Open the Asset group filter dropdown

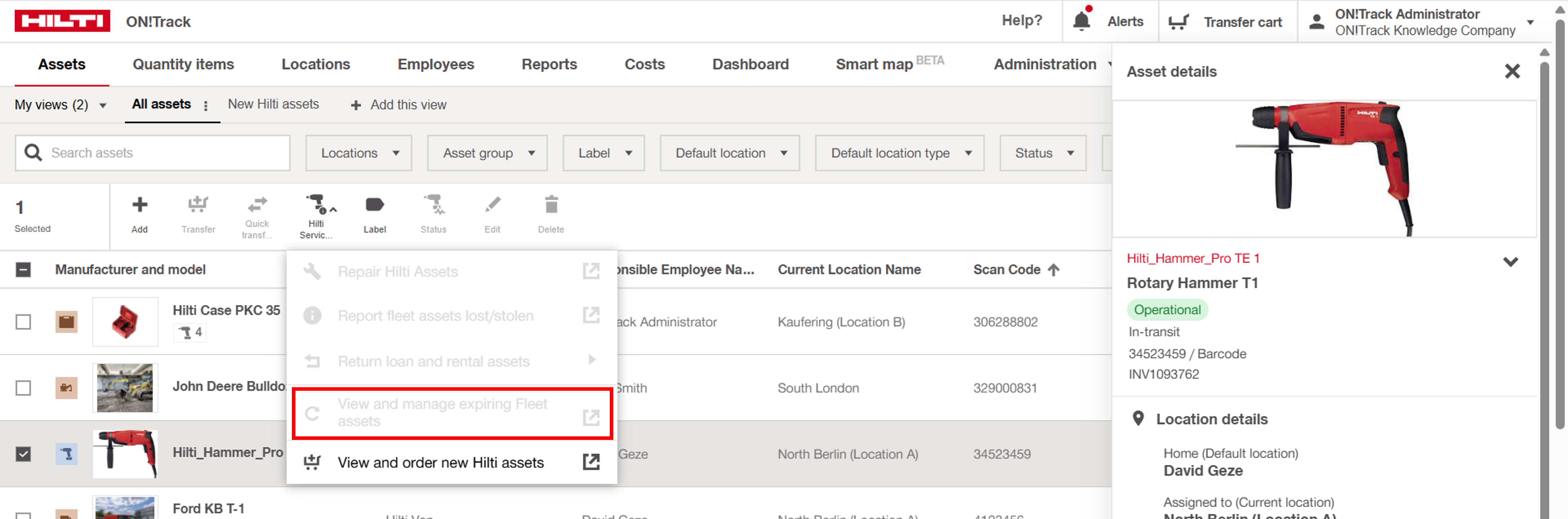click(488, 153)
